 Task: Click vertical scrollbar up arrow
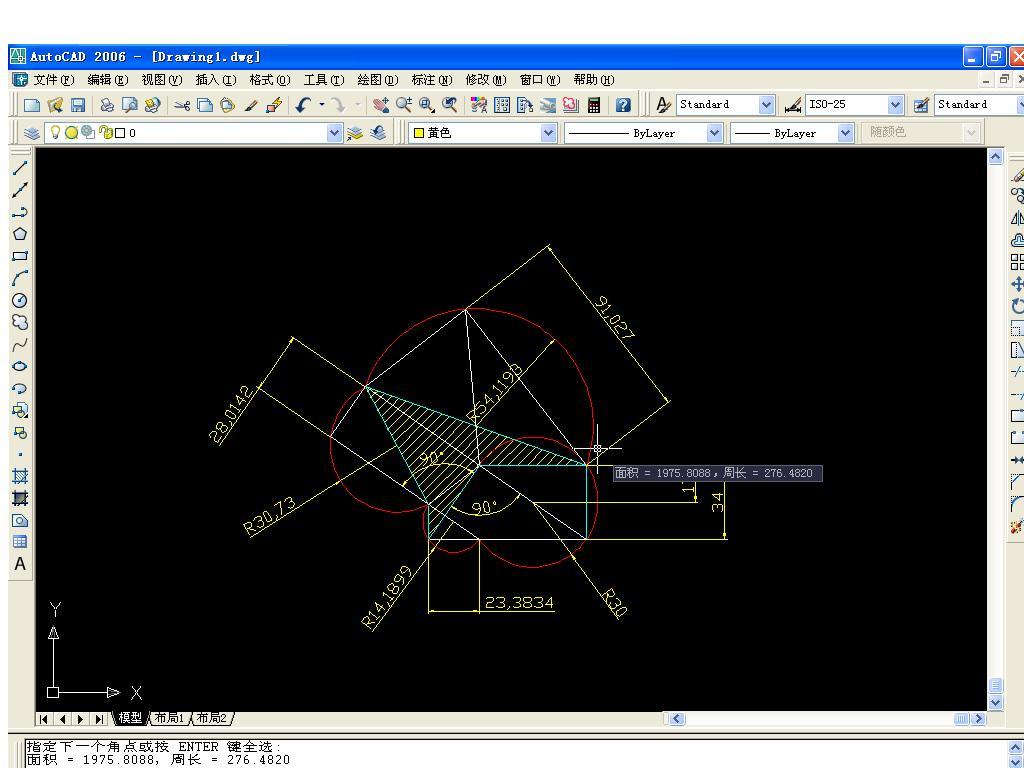click(x=995, y=157)
